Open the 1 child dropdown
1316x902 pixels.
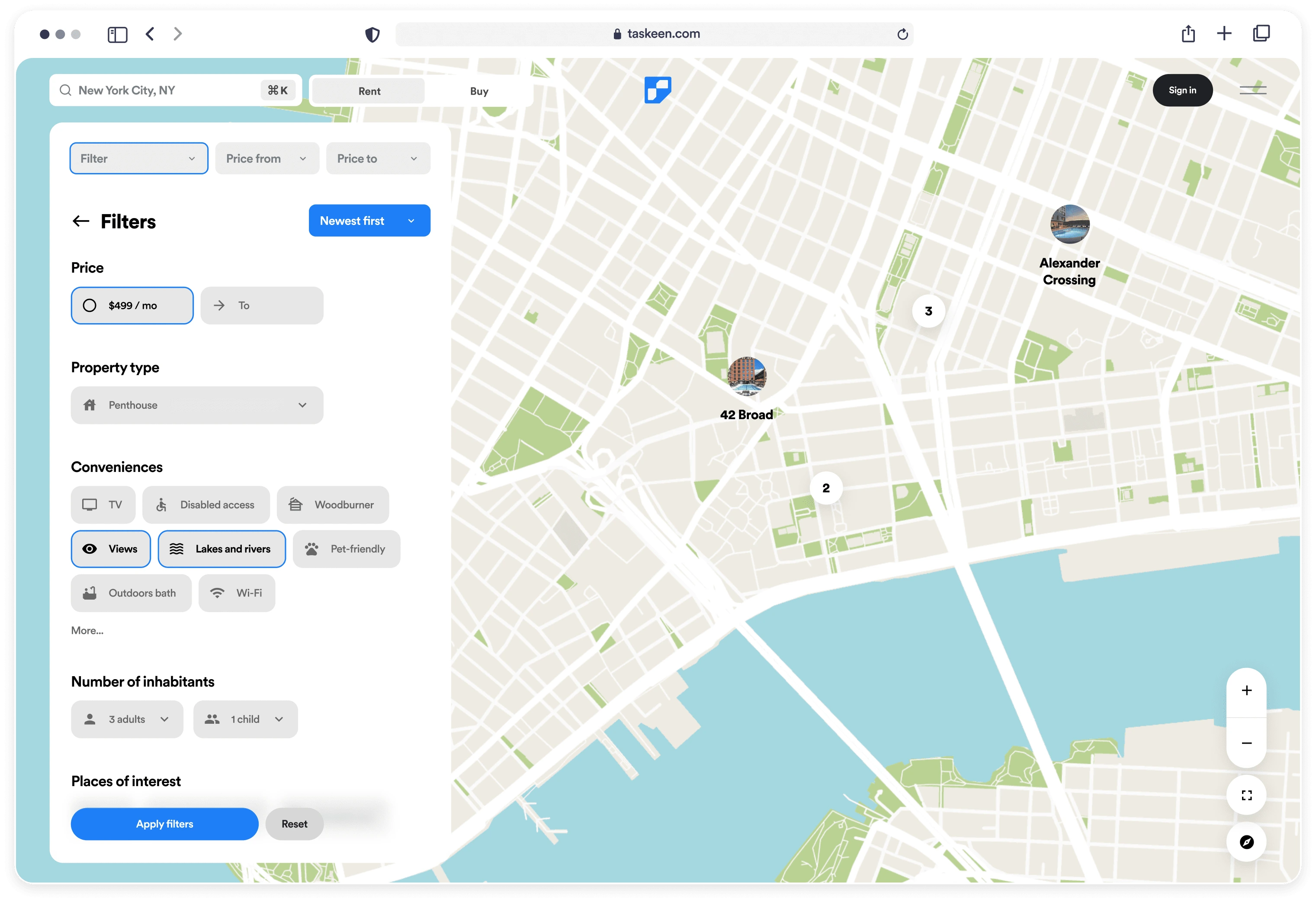(x=245, y=719)
